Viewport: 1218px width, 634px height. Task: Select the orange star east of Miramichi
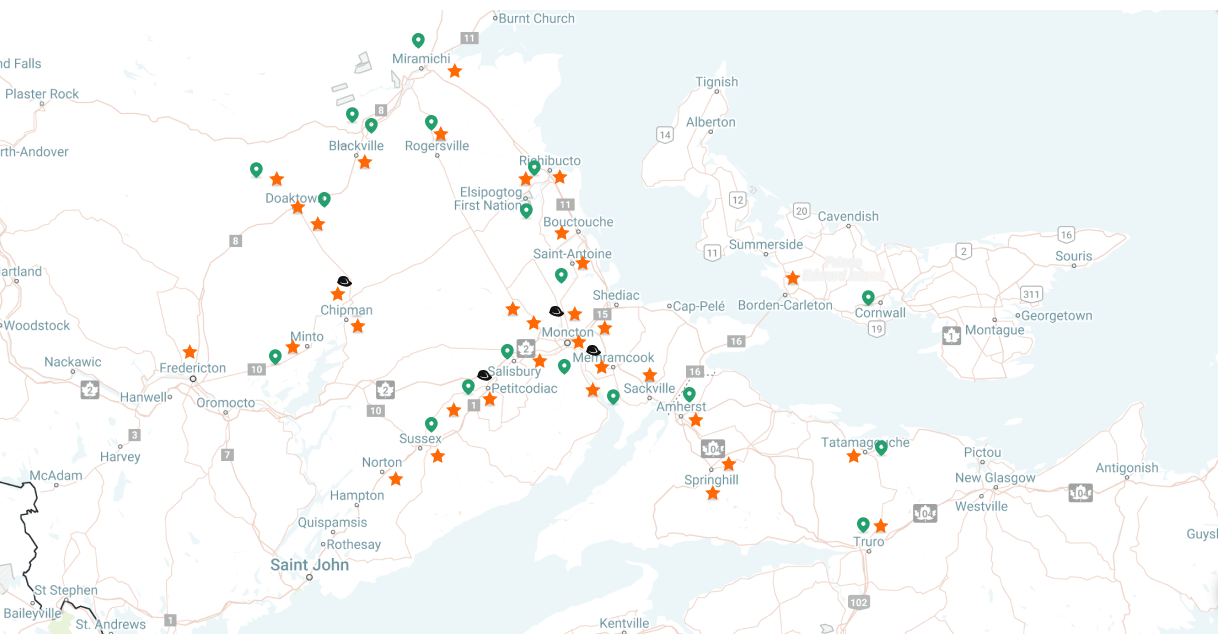tap(455, 71)
